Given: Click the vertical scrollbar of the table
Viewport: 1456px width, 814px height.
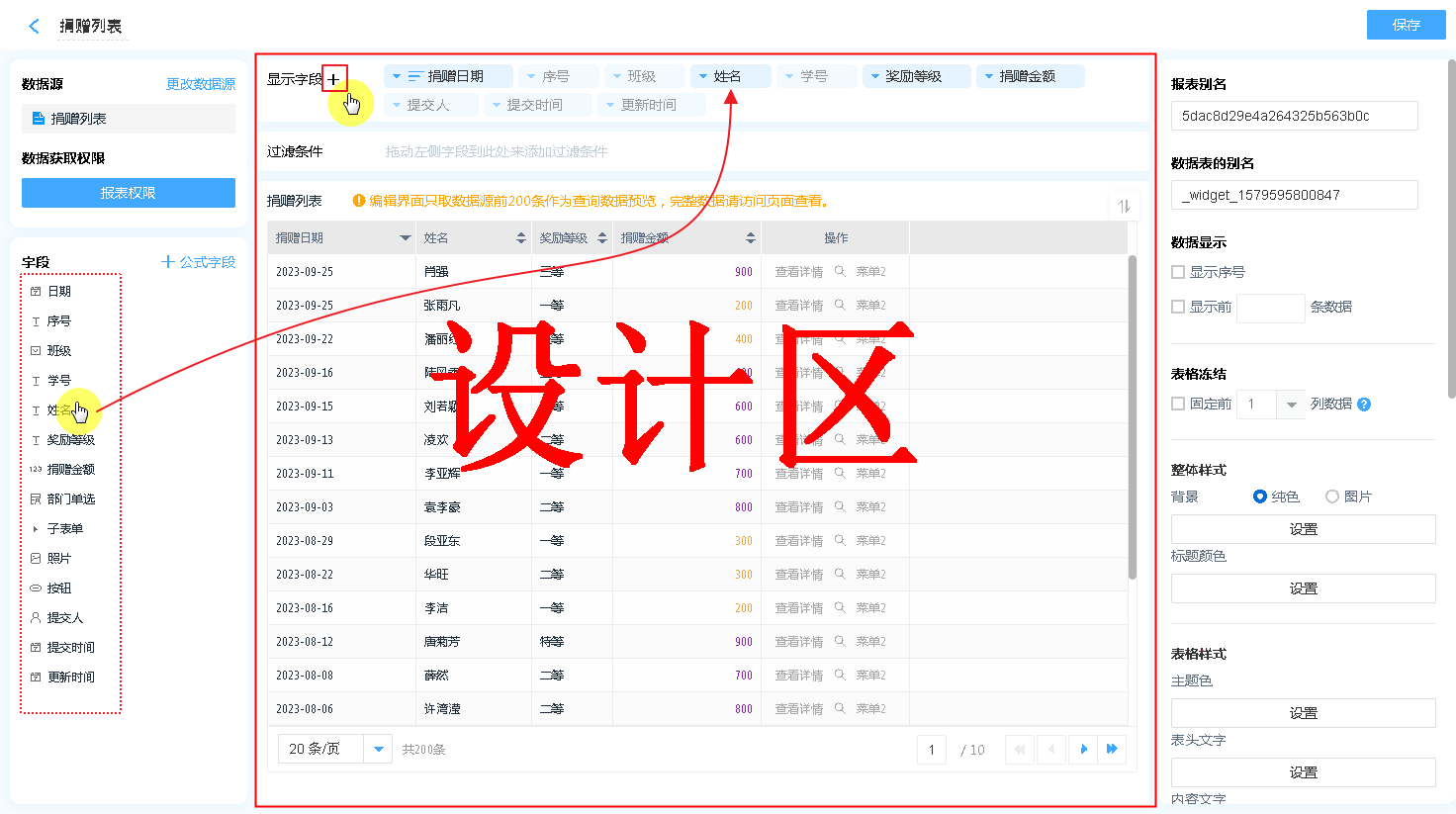Looking at the screenshot, I should click(1133, 415).
